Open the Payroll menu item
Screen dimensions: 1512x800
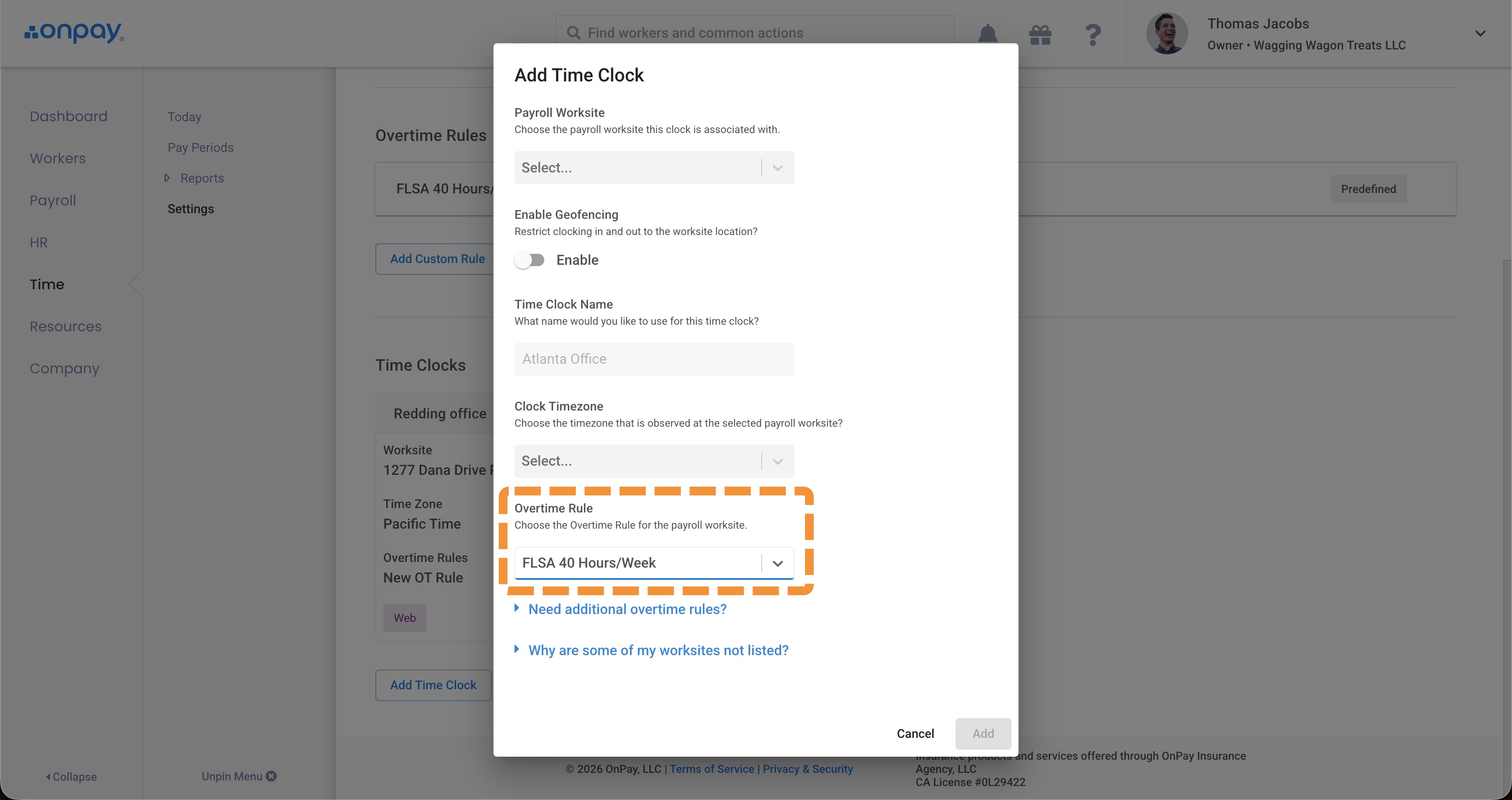[x=53, y=200]
